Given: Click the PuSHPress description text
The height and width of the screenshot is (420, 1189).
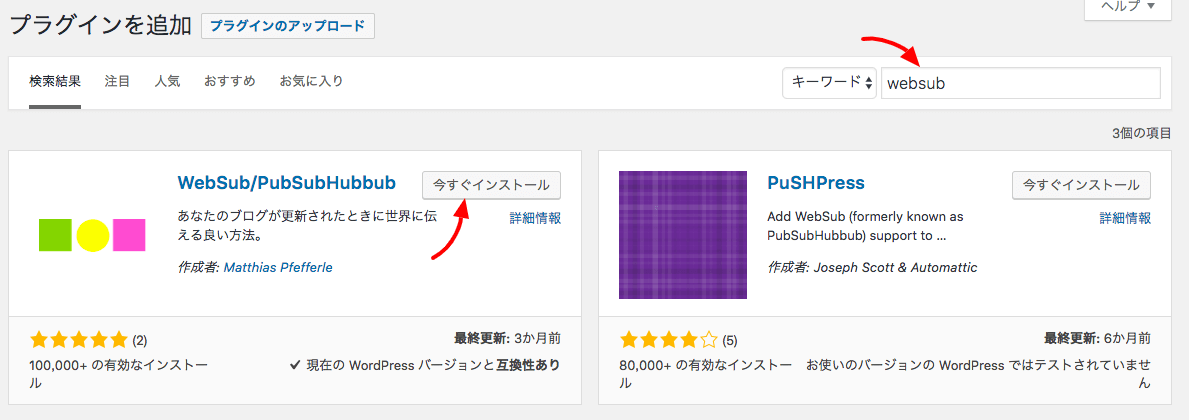Looking at the screenshot, I should (865, 226).
